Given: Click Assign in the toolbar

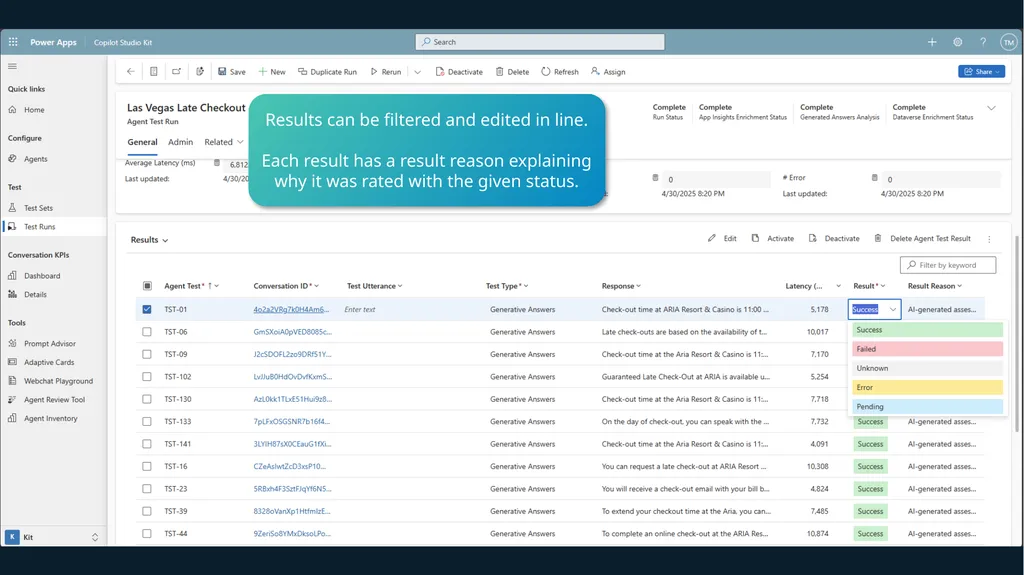Looking at the screenshot, I should 608,72.
